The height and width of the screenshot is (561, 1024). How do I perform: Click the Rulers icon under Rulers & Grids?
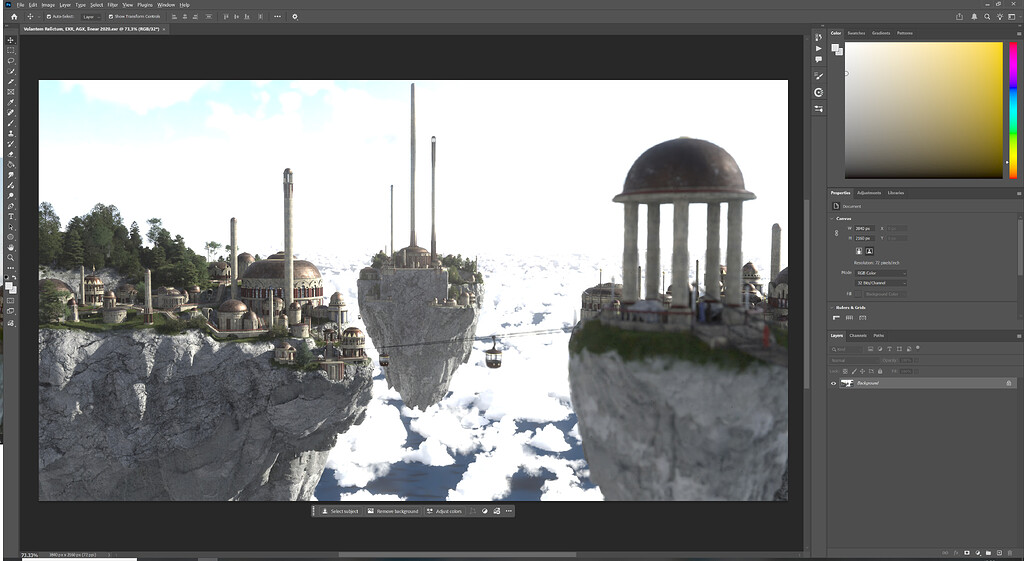tap(837, 317)
